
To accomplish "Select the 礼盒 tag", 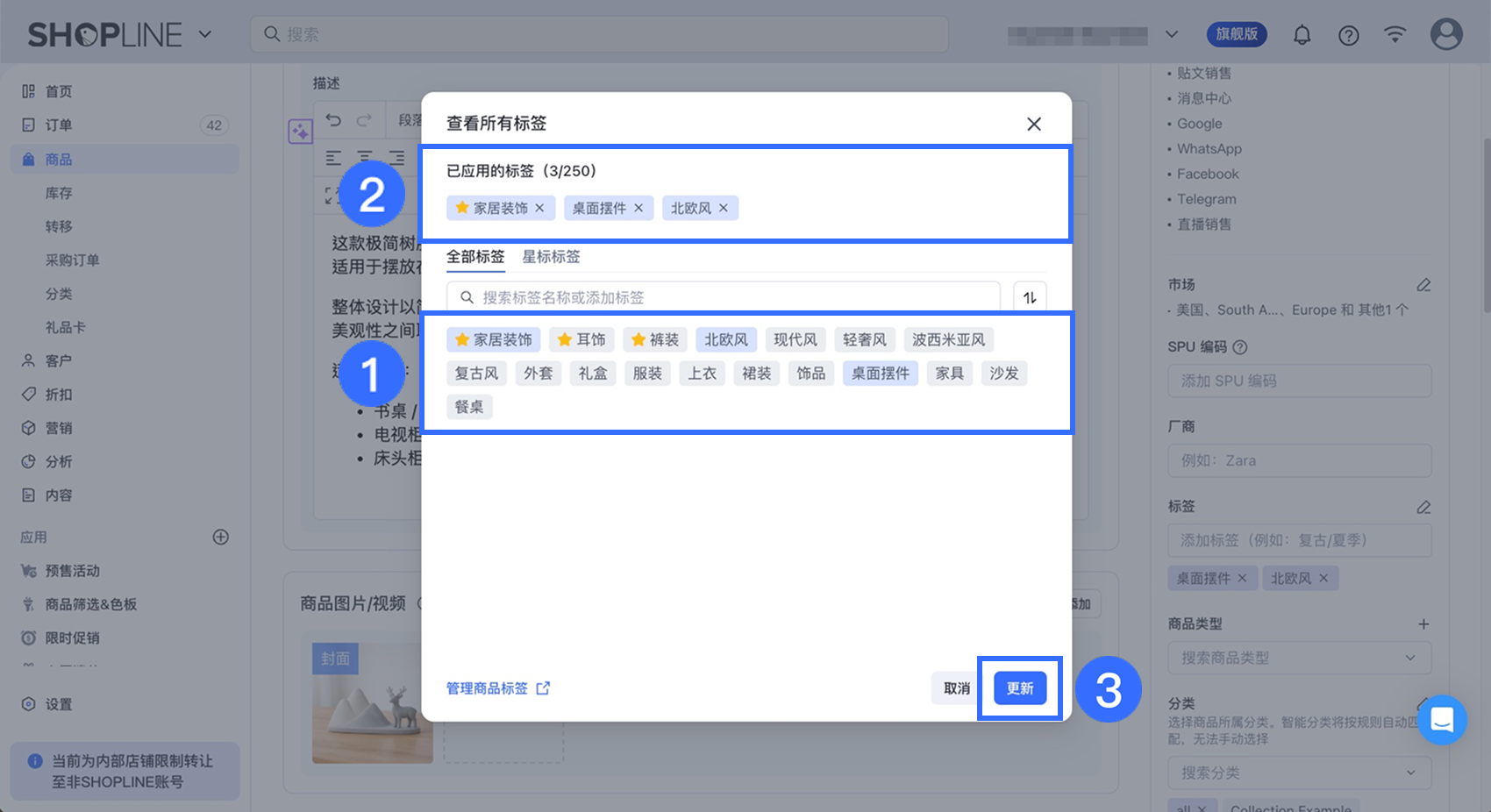I will coord(593,374).
